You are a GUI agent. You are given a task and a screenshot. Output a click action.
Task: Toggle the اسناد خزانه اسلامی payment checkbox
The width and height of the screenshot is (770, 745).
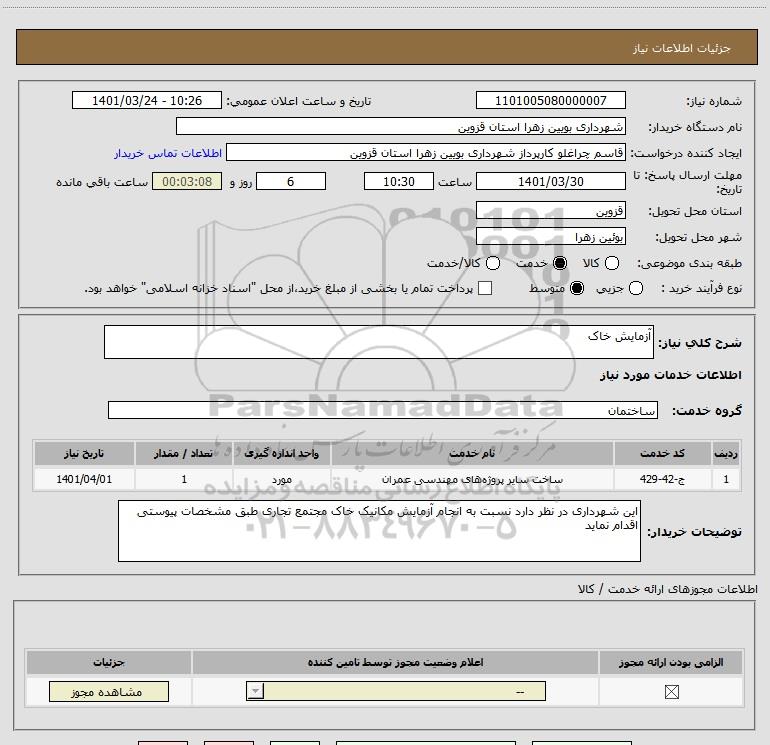[485, 288]
